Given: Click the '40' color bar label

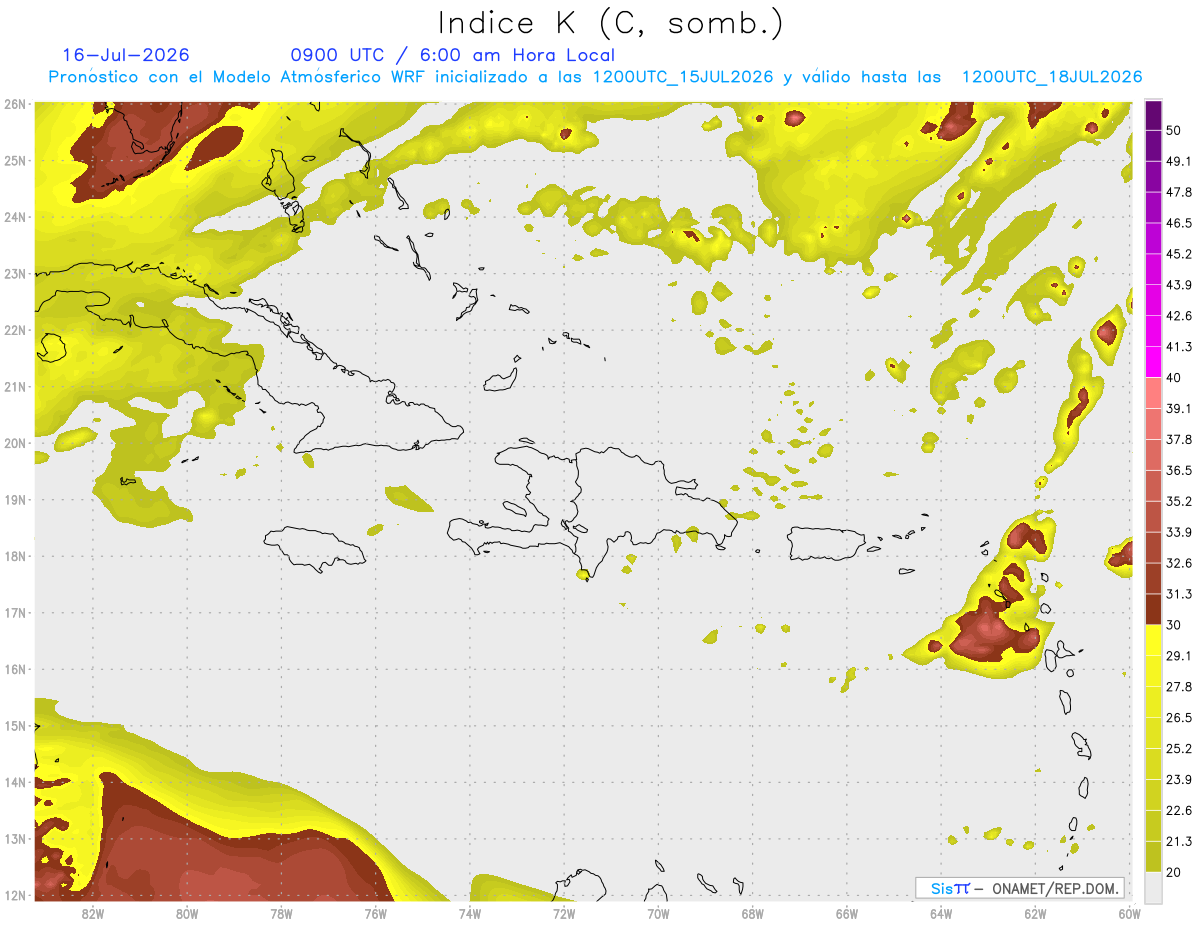Looking at the screenshot, I should point(1174,378).
